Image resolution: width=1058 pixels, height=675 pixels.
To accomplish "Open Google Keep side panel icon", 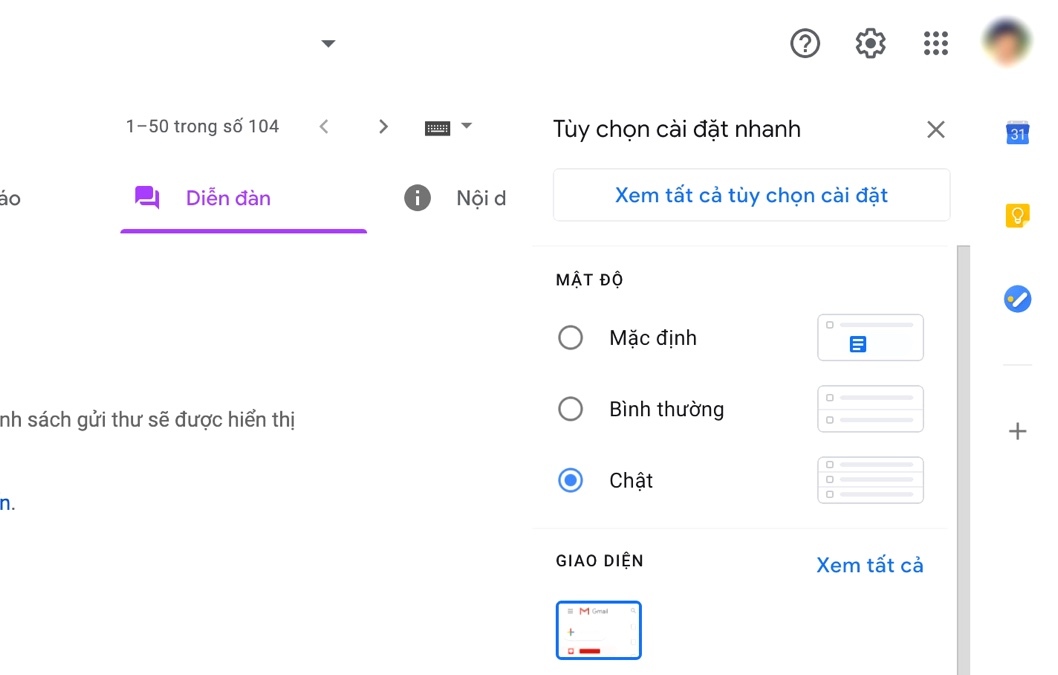I will click(x=1017, y=215).
